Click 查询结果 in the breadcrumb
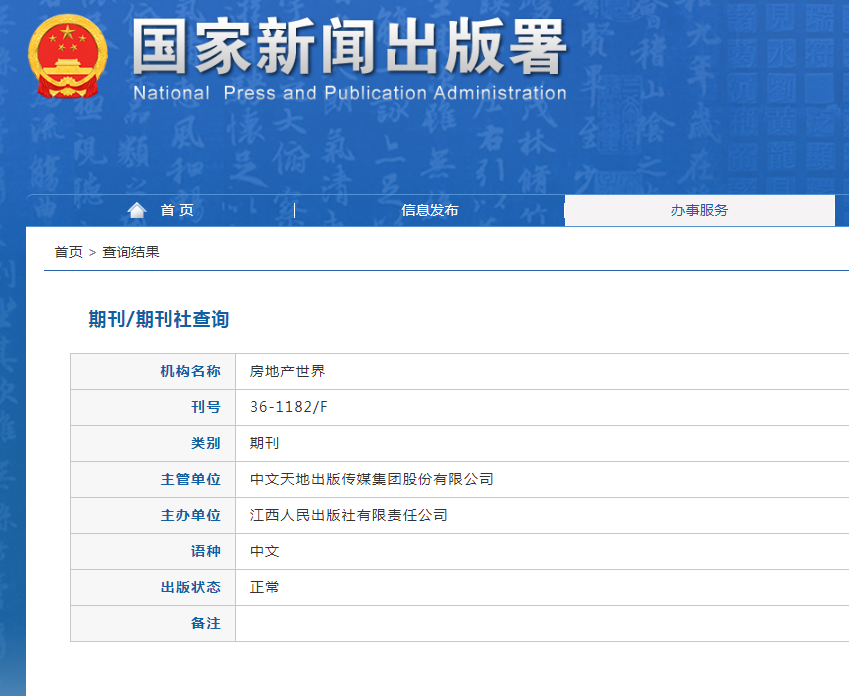The image size is (849, 696). point(131,252)
